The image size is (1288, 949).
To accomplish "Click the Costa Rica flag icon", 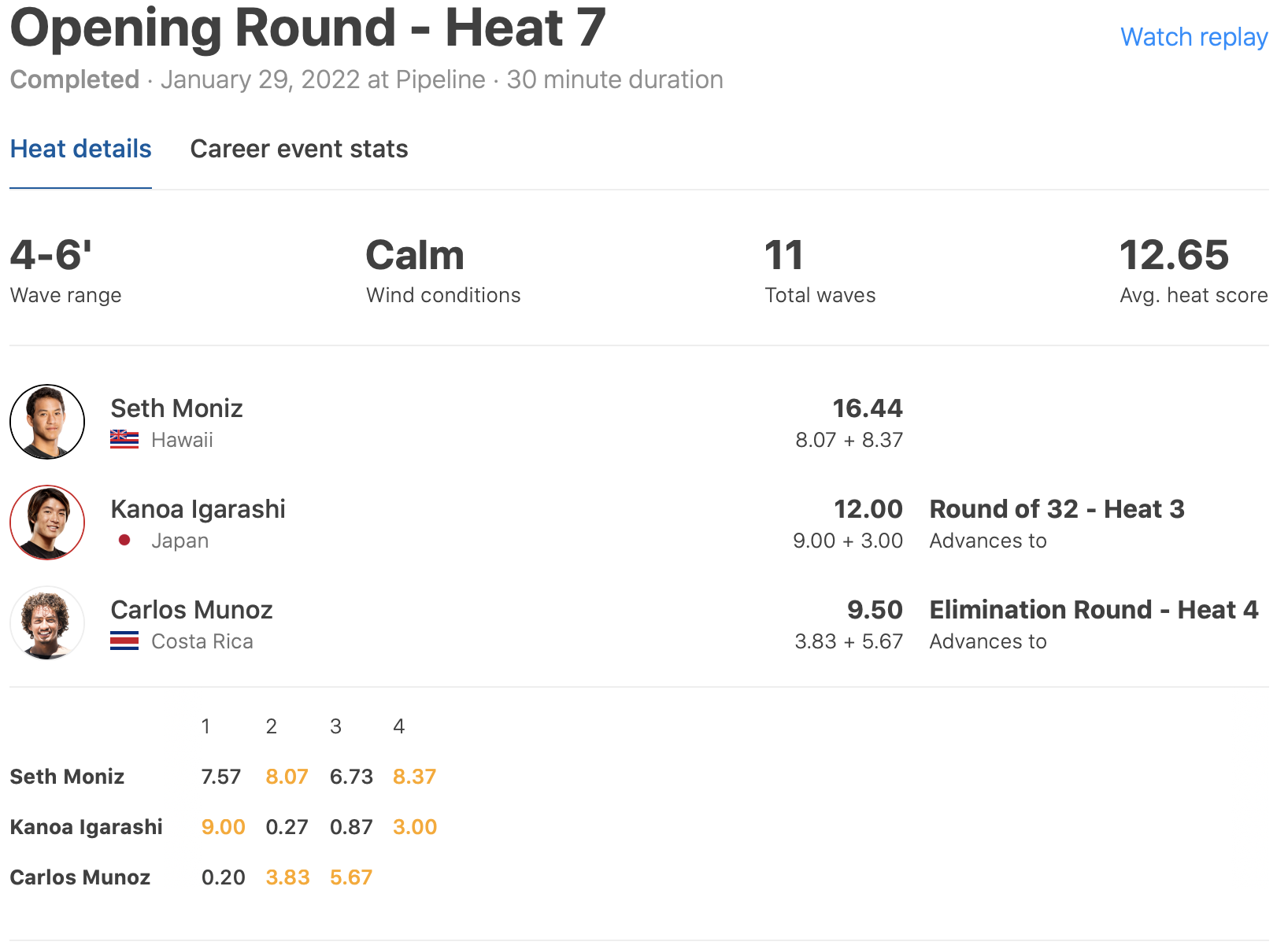I will 124,641.
